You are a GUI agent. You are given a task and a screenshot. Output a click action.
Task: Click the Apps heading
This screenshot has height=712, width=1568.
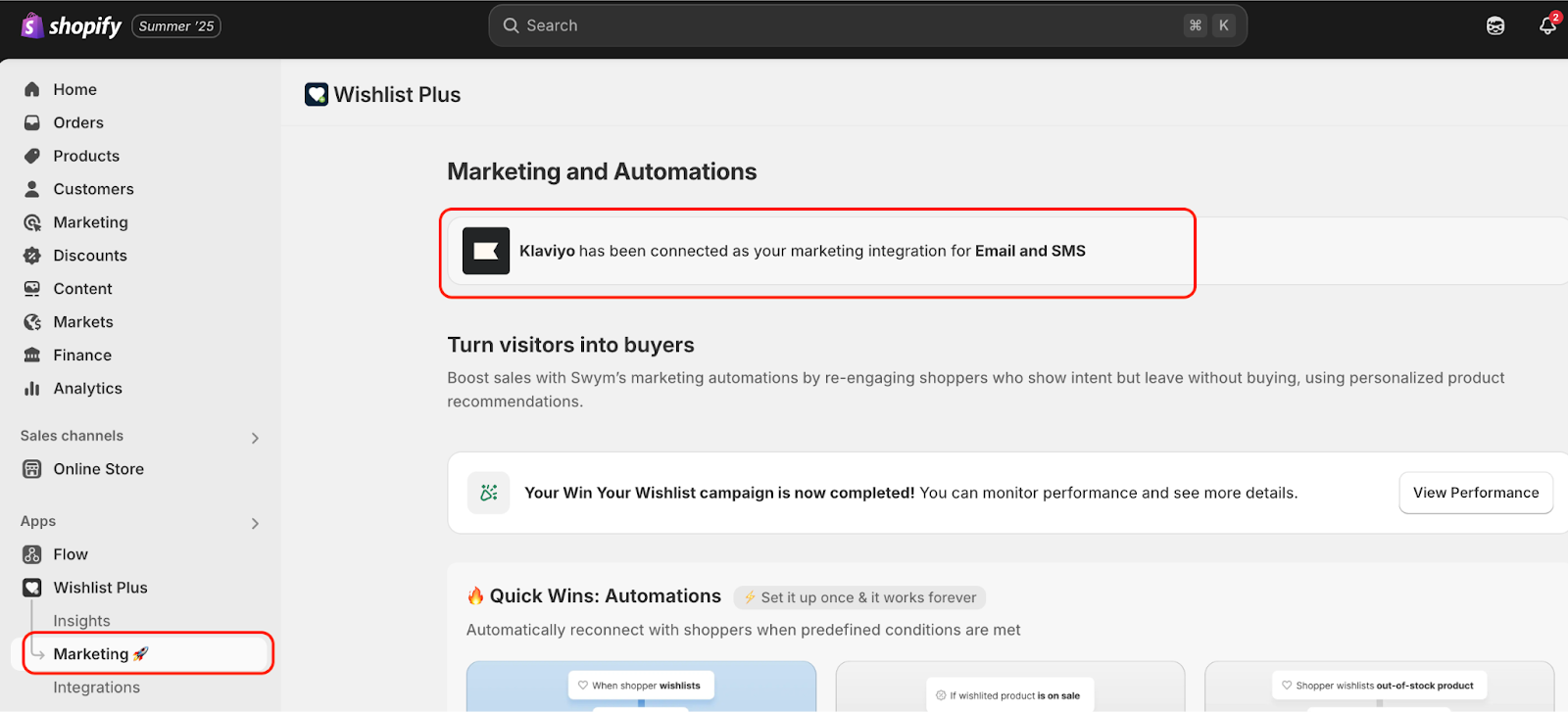pyautogui.click(x=38, y=521)
